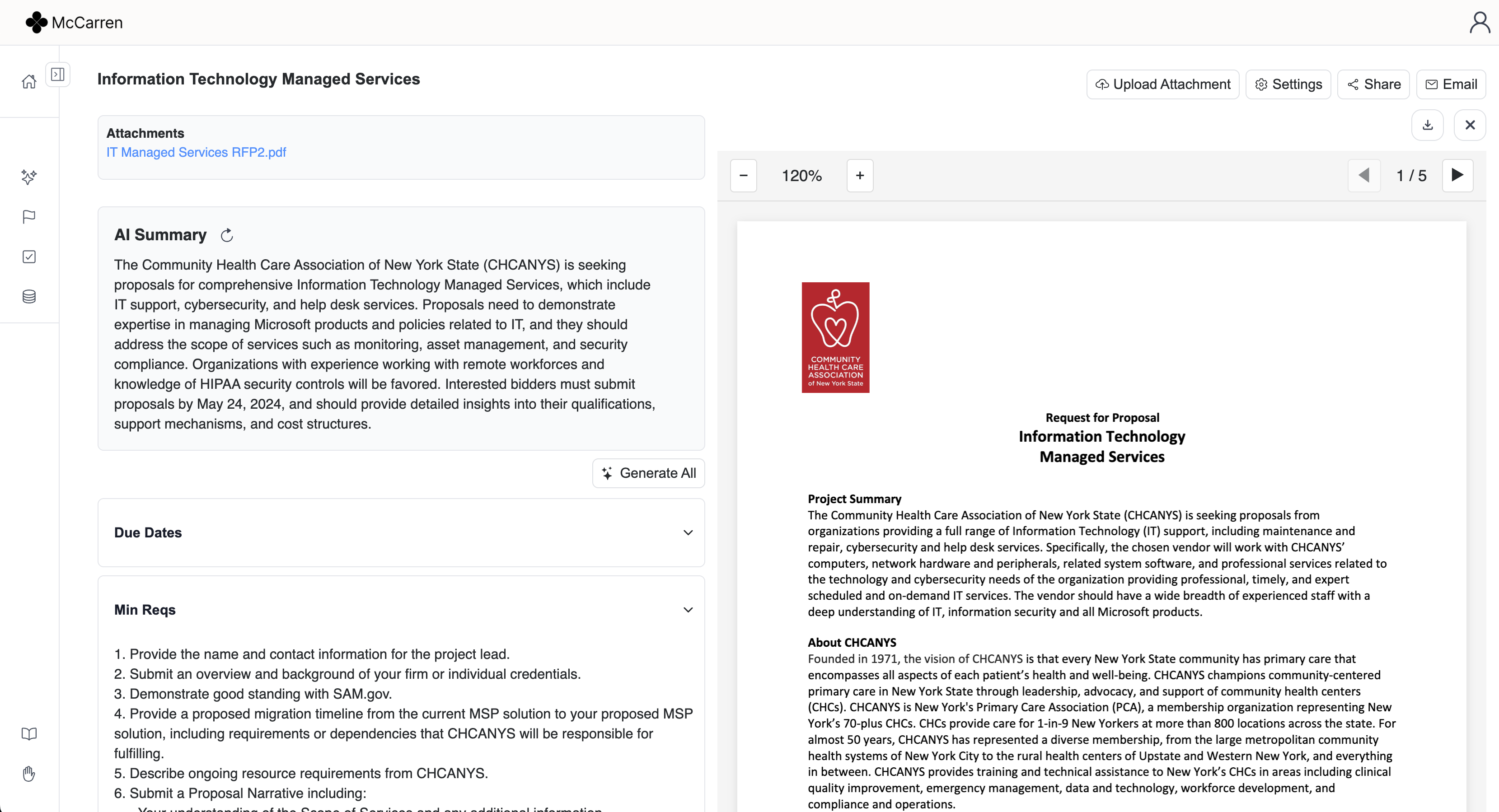Image resolution: width=1499 pixels, height=812 pixels.
Task: Open IT Managed Services RFP2.pdf link
Action: click(196, 152)
